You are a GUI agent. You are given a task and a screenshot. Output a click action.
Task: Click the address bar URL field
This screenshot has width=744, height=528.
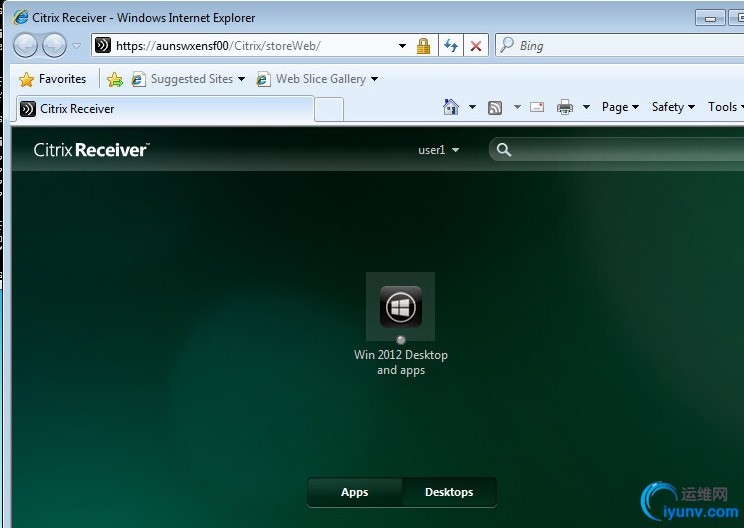pos(247,46)
